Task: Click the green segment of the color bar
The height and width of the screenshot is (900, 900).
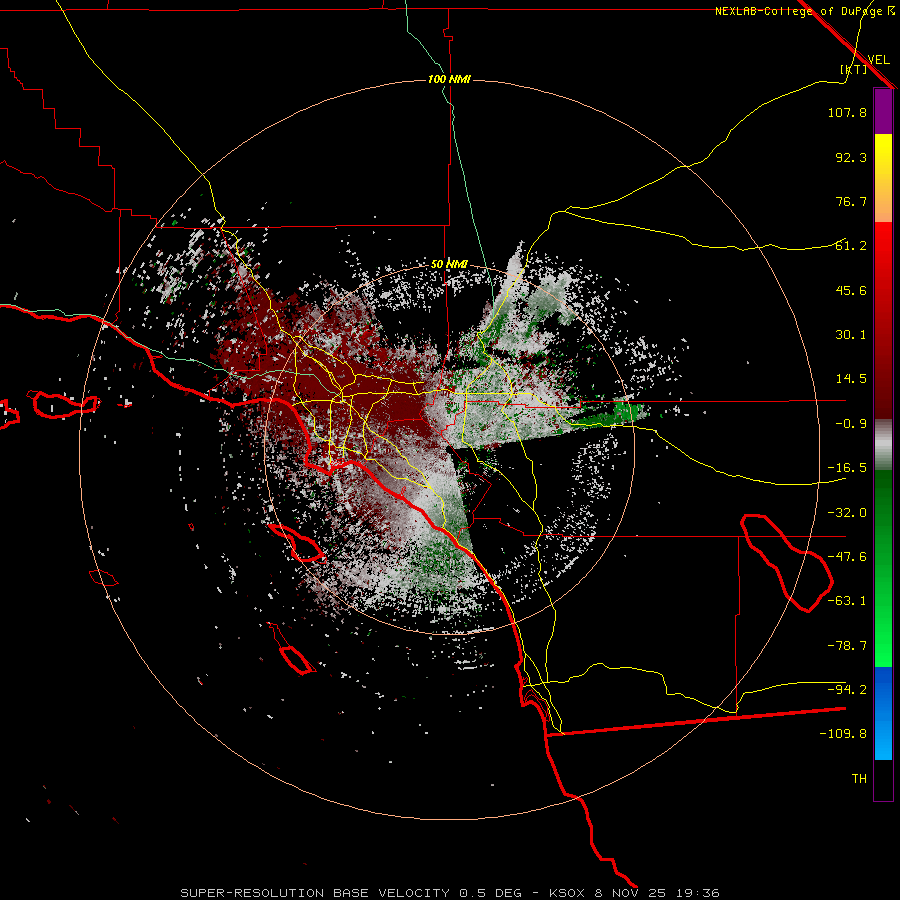Action: point(883,568)
